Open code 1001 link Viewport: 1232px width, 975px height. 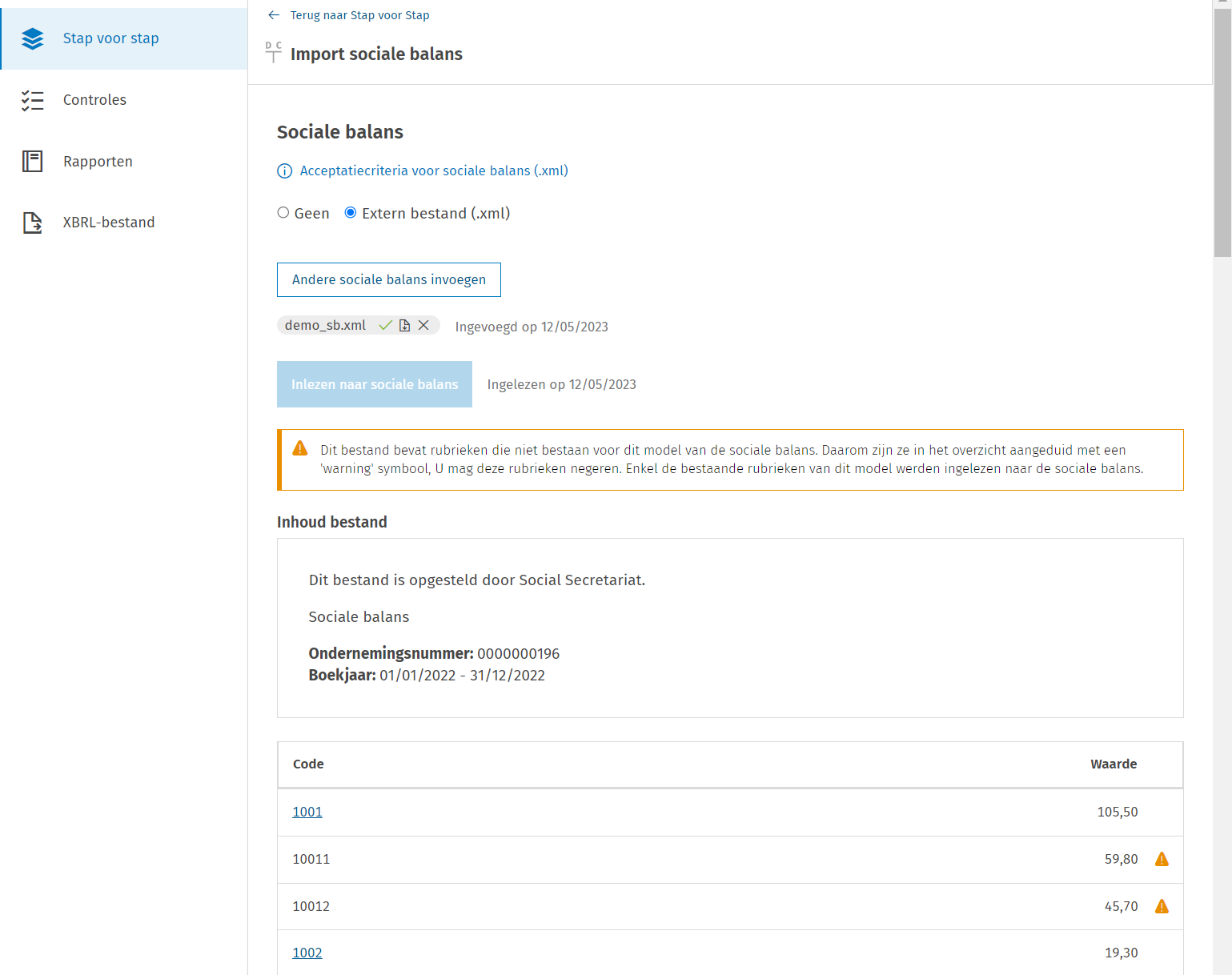[307, 812]
